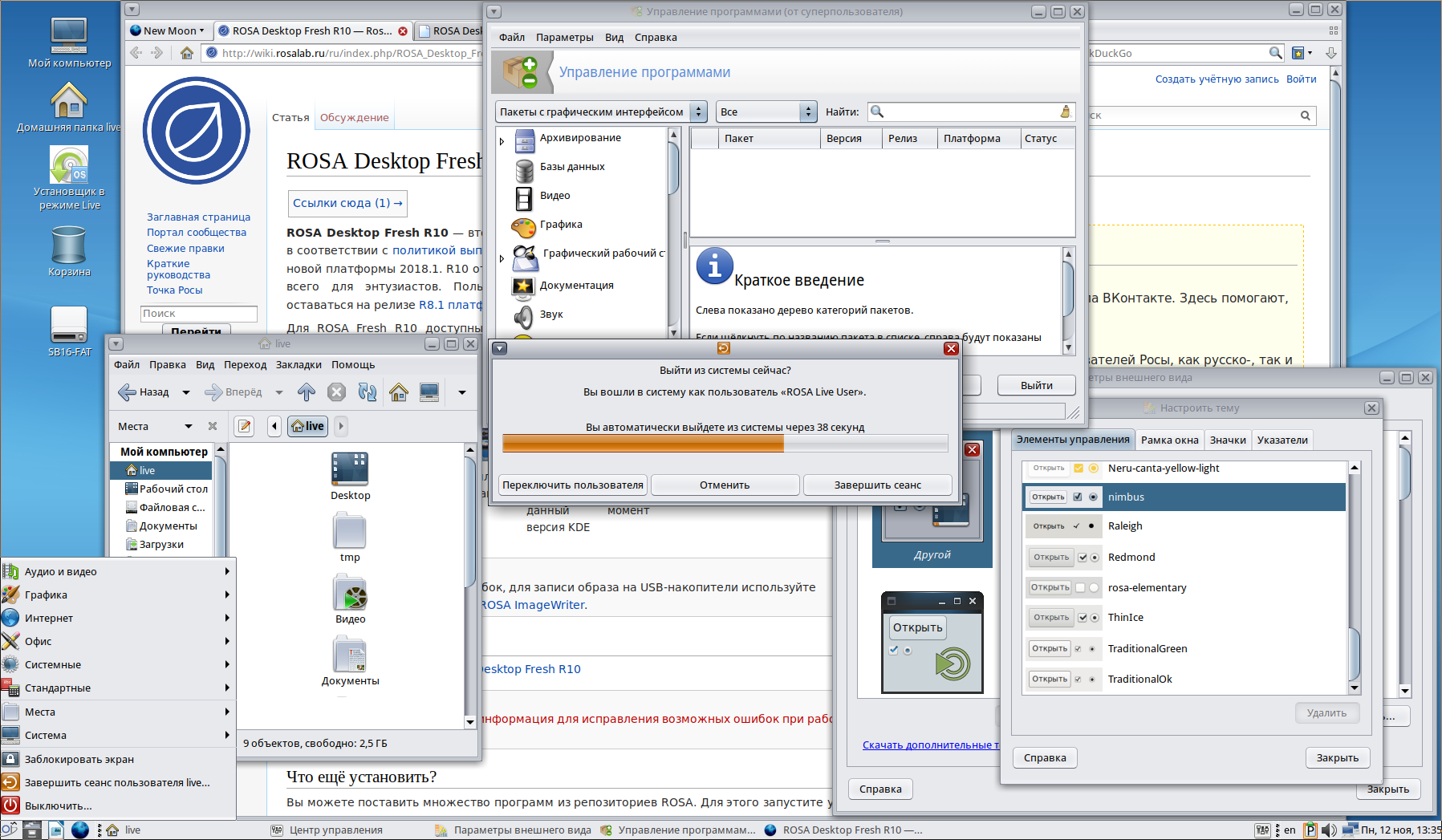Switch to the Значки tab in theme dialog

click(x=1228, y=440)
